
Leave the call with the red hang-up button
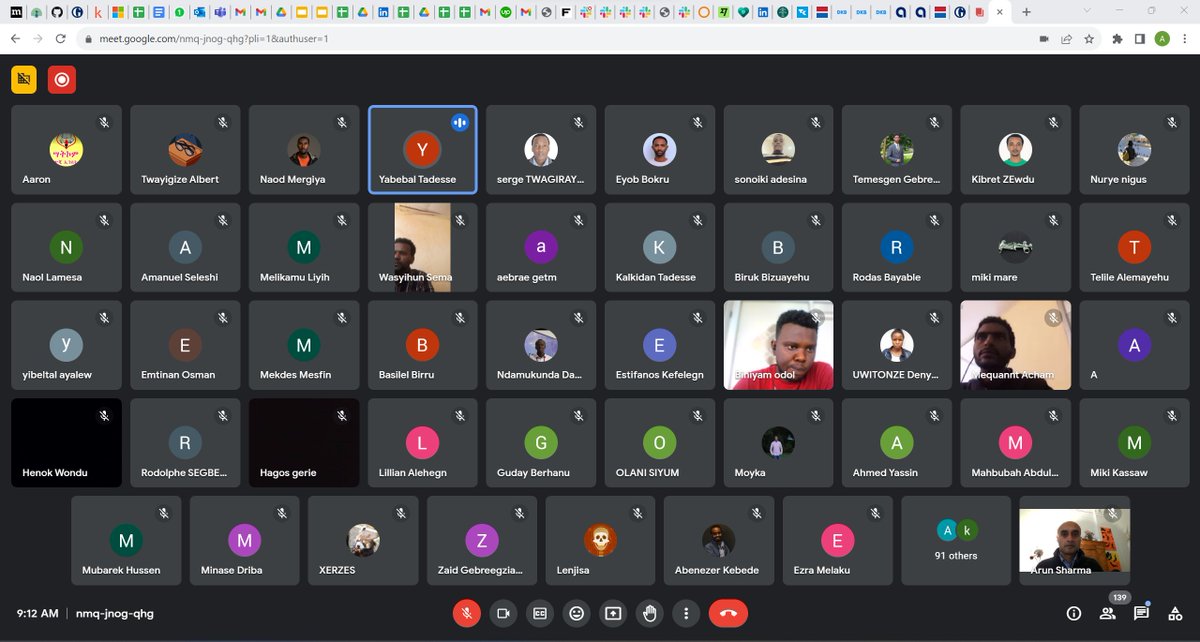(728, 613)
